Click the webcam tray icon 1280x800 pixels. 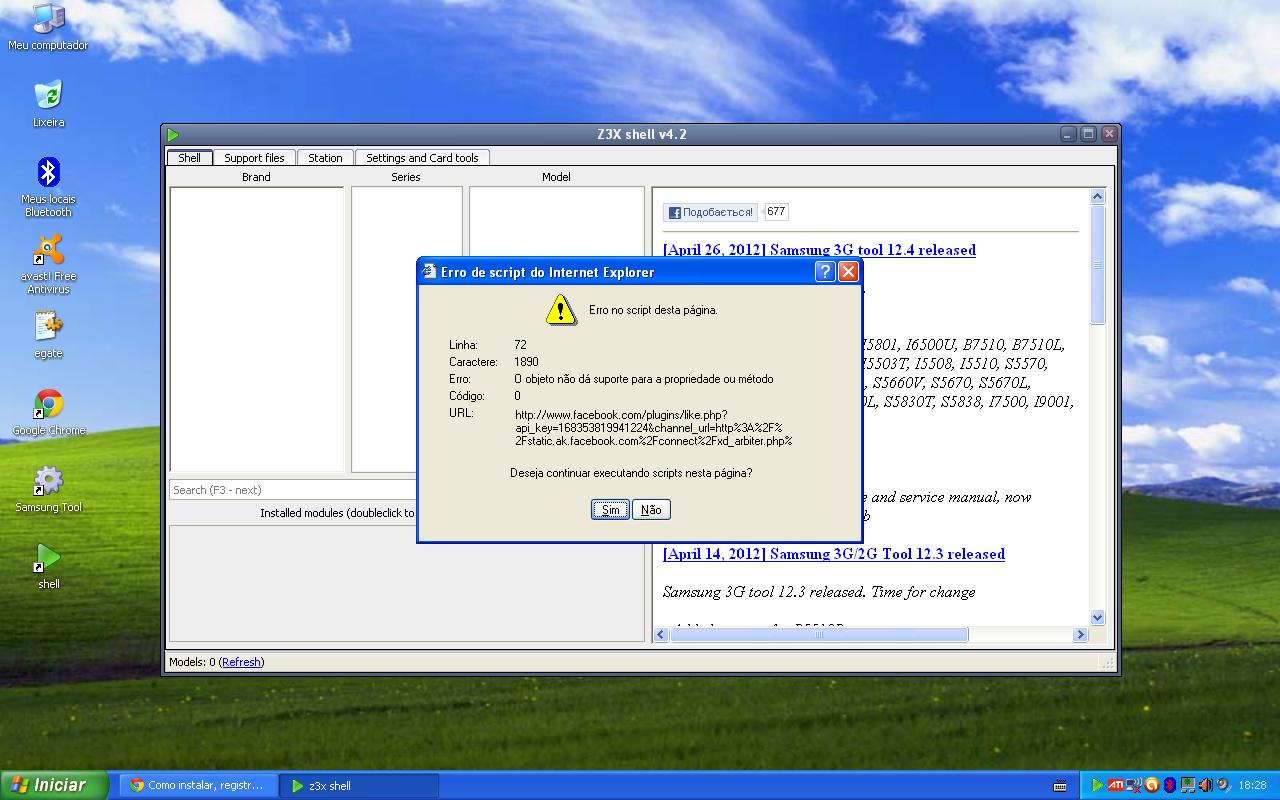(x=1222, y=786)
